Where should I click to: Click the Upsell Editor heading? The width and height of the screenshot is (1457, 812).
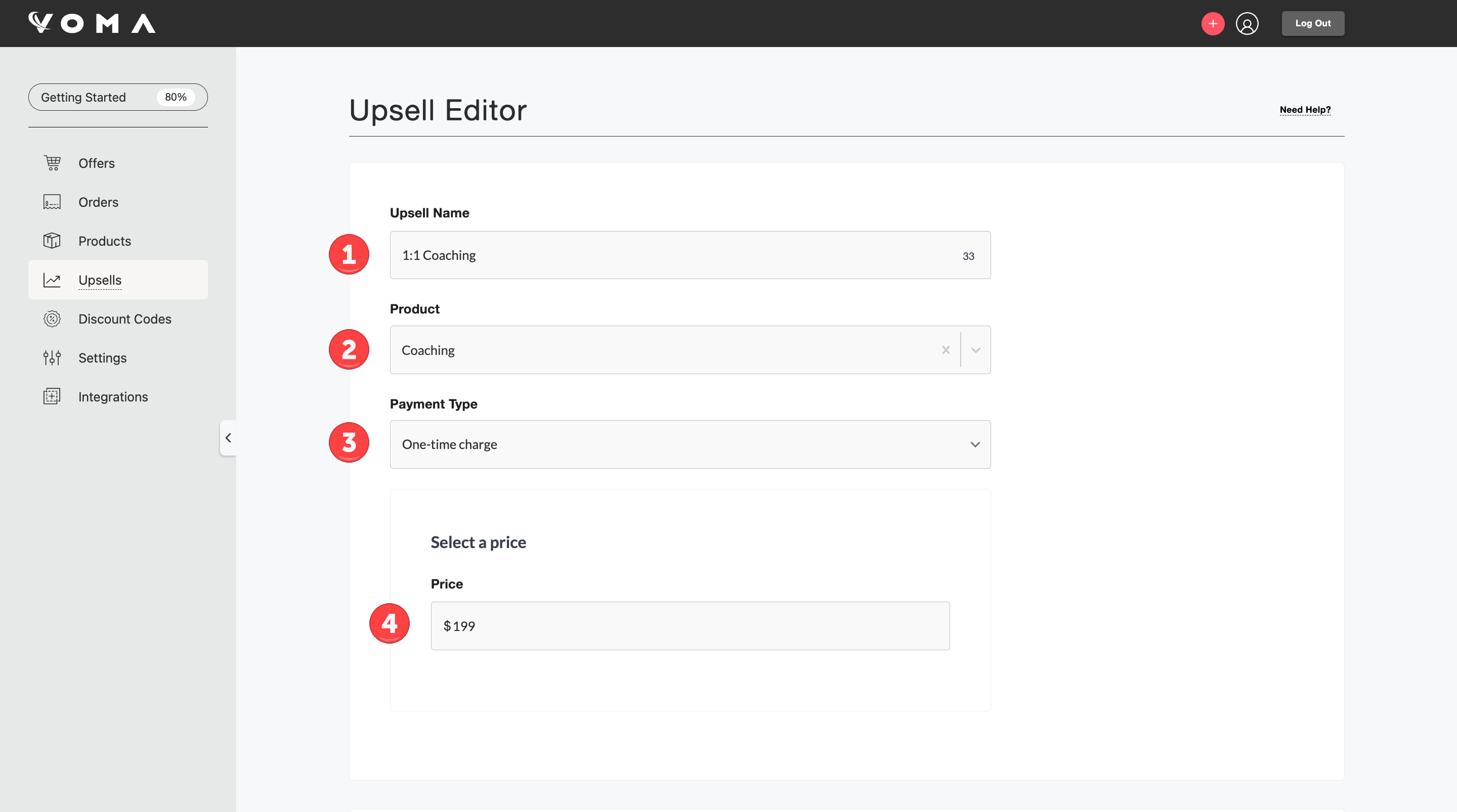[438, 110]
